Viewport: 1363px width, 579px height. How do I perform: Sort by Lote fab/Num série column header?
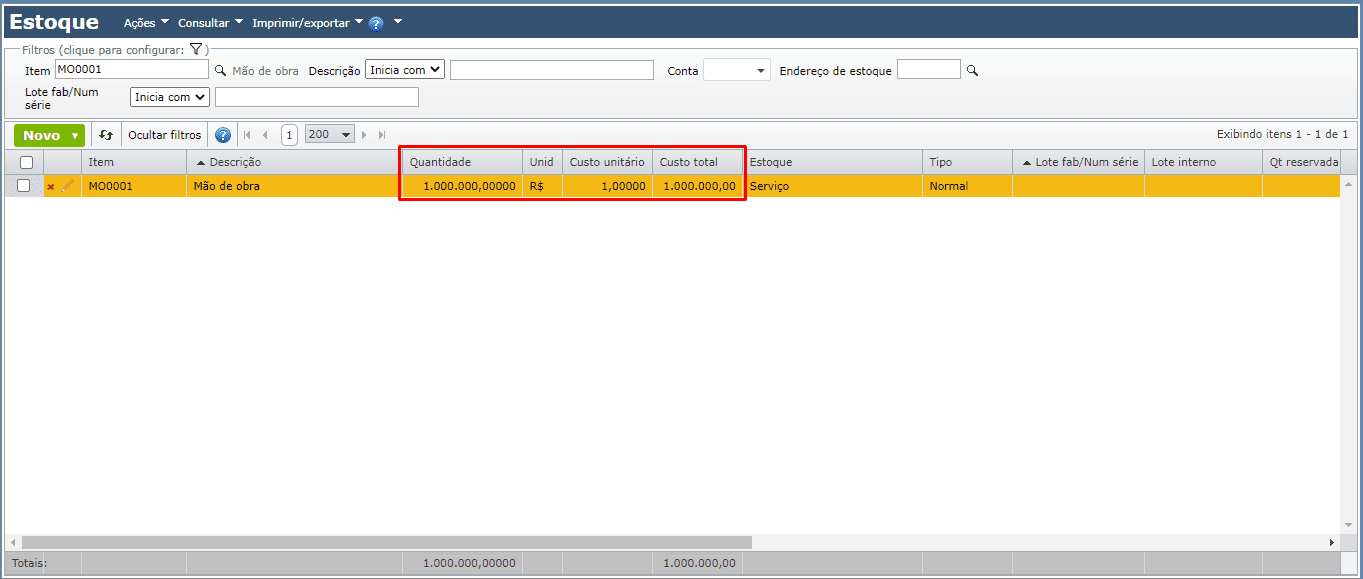[1078, 162]
